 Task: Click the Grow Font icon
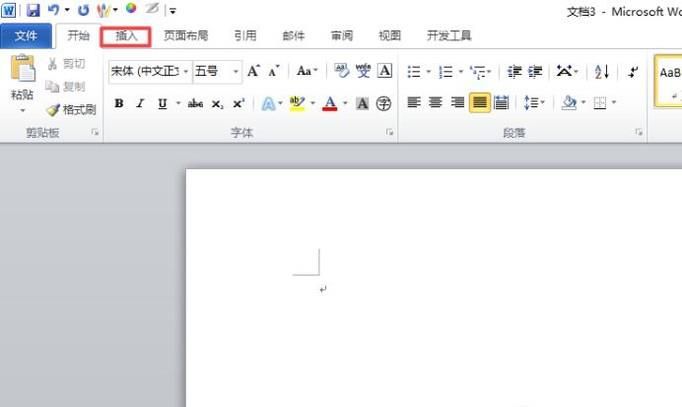click(254, 71)
